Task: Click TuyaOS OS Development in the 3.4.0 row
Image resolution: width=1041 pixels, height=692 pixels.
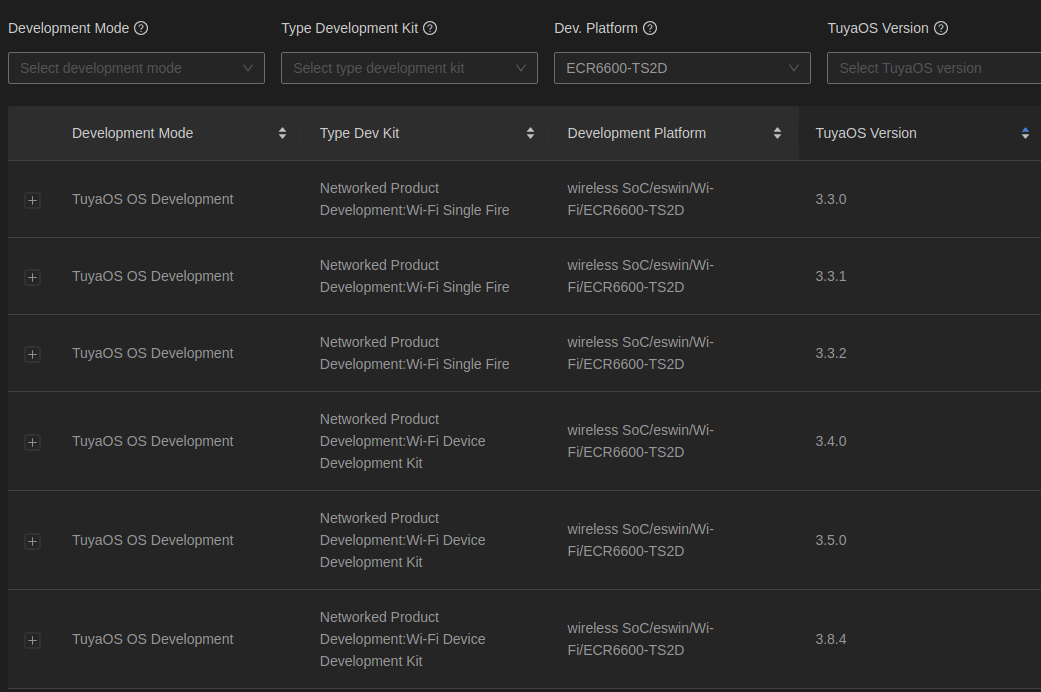Action: (153, 441)
